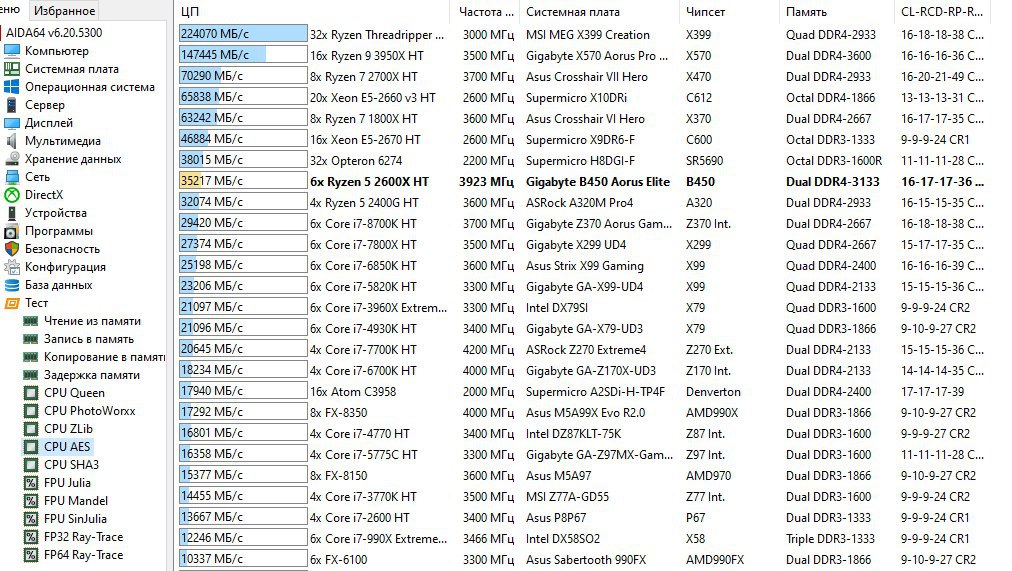This screenshot has width=1012, height=571.
Task: Click the Запись в память memory icon
Action: [x=30, y=339]
